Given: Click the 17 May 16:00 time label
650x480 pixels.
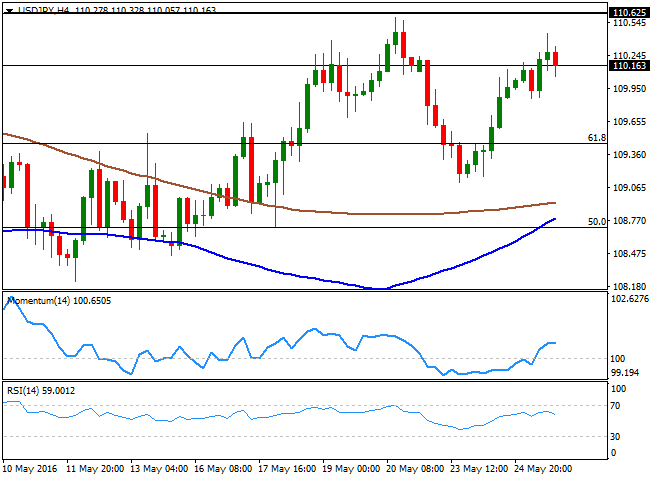Looking at the screenshot, I should (287, 469).
